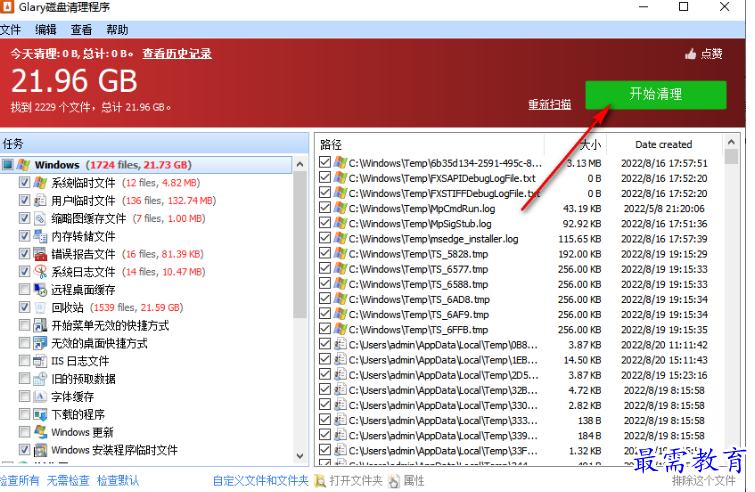Image resolution: width=755 pixels, height=492 pixels.
Task: Click file icon of Temp\0B8... row
Action: coord(340,344)
